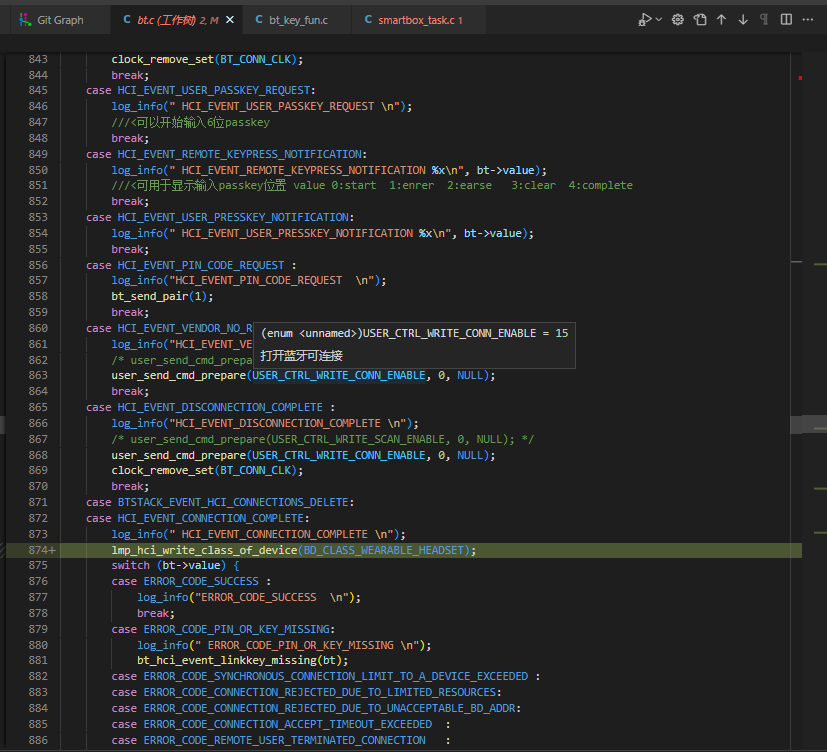
Task: Click line number 874 in the gutter
Action: point(38,550)
